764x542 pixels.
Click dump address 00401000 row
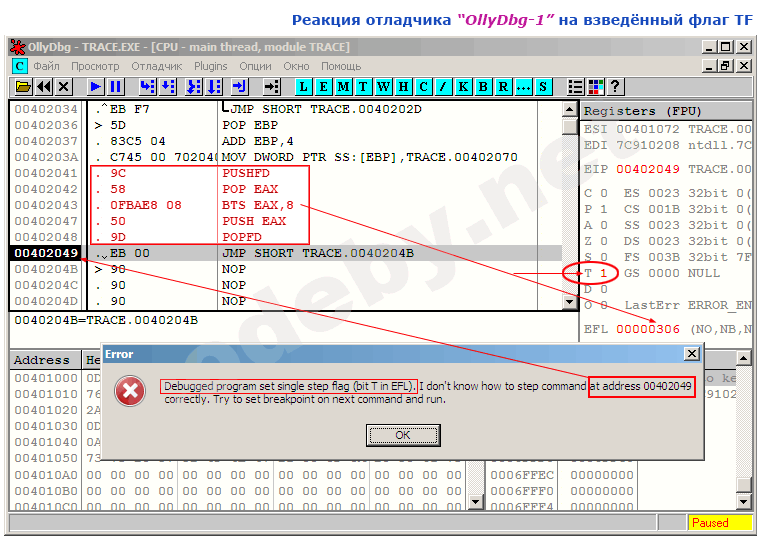46,378
